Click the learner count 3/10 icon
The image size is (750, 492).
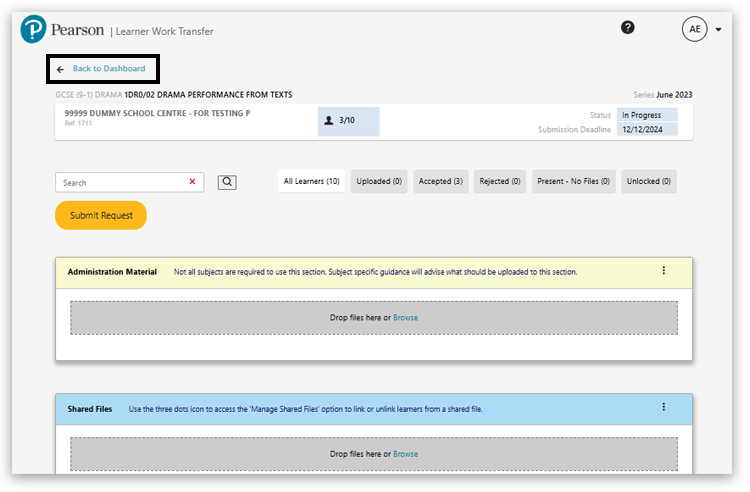329,121
